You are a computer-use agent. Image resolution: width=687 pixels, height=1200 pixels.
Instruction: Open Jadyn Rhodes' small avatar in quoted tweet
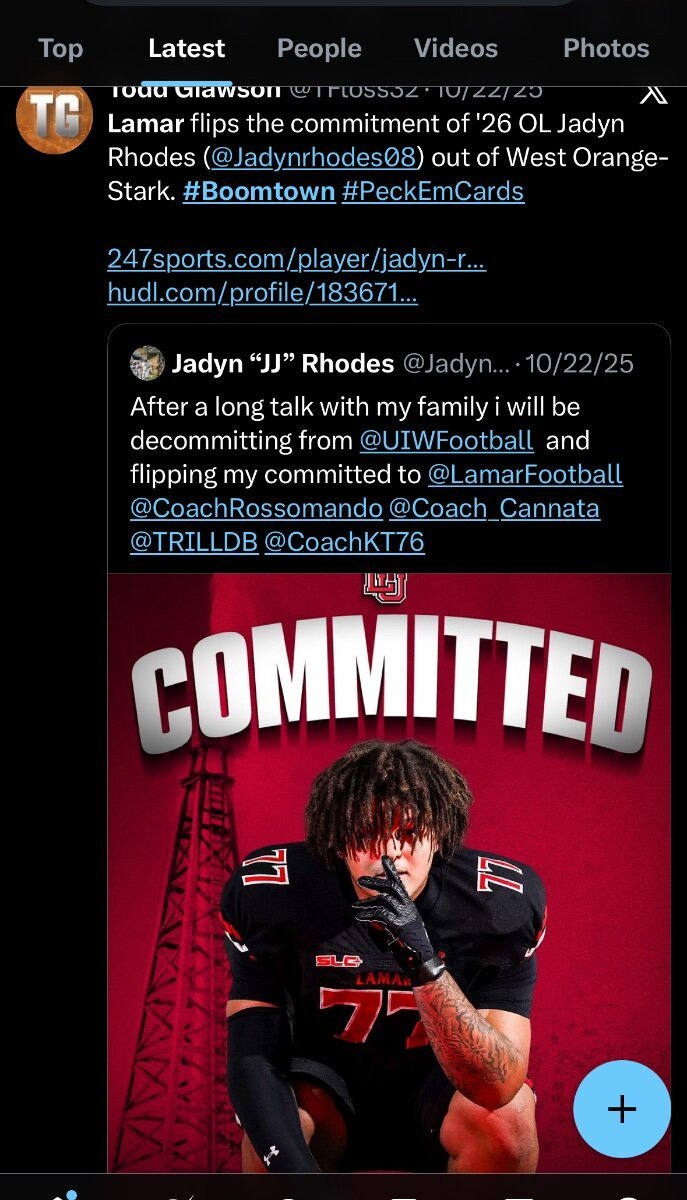(x=147, y=363)
